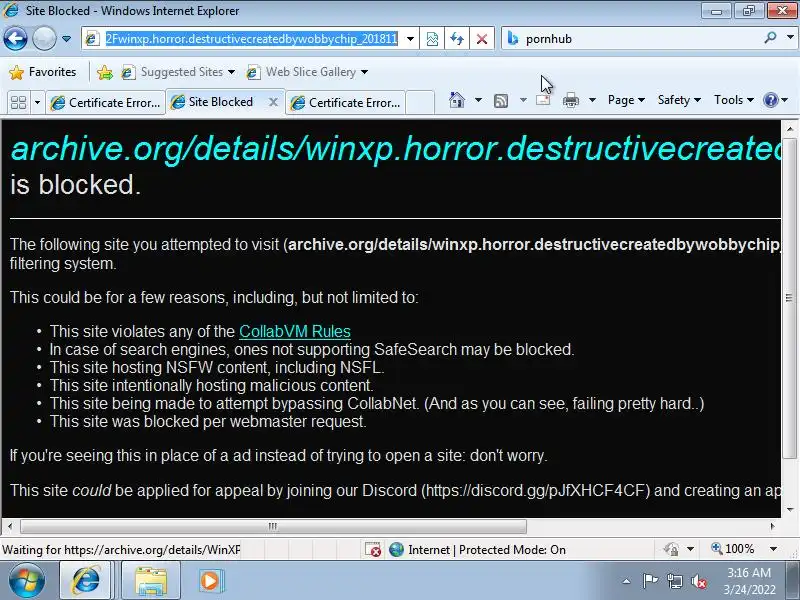
Task: Toggle the Compatibility View icon
Action: coord(432,39)
